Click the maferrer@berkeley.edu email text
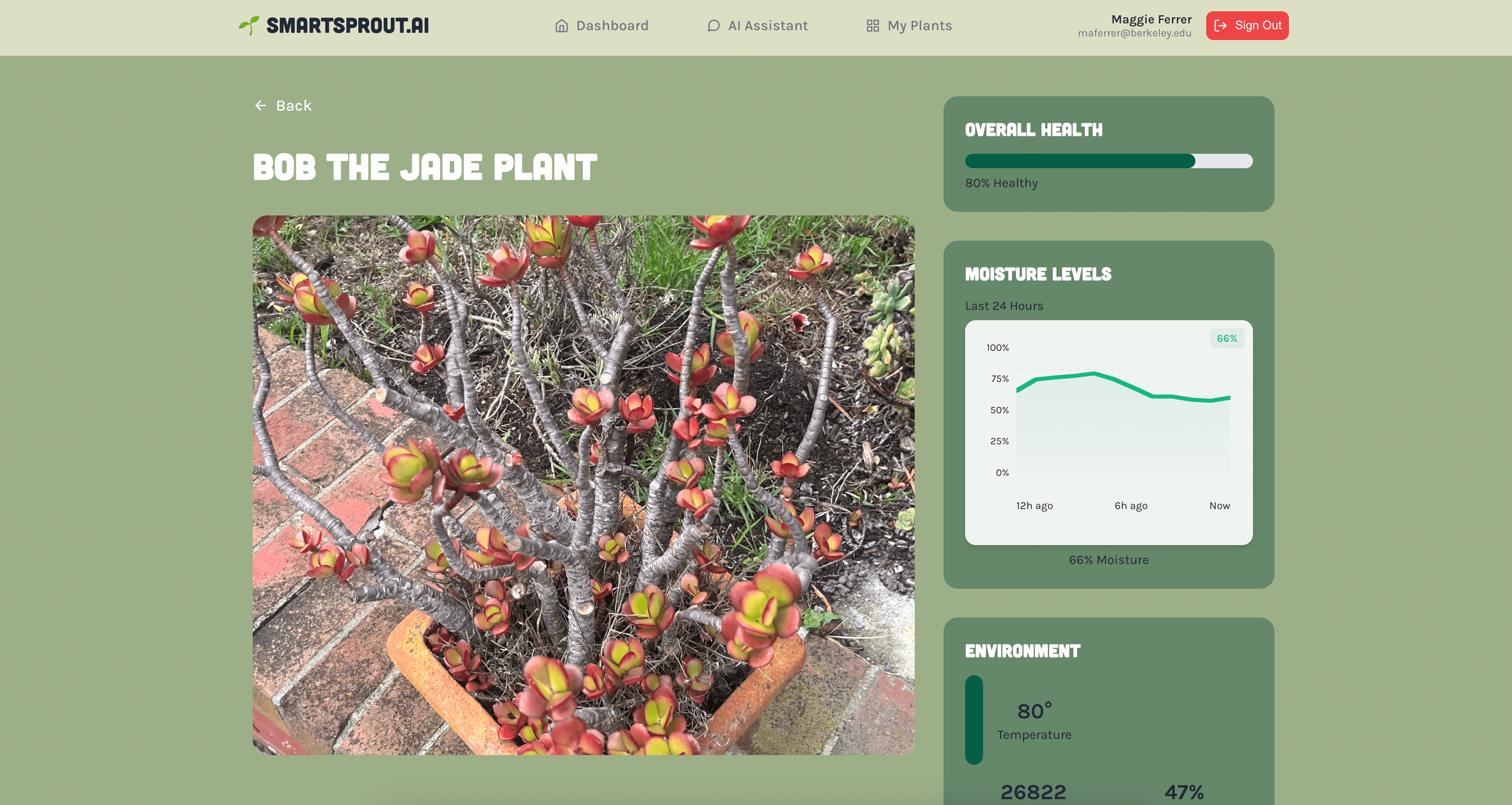 pos(1134,33)
